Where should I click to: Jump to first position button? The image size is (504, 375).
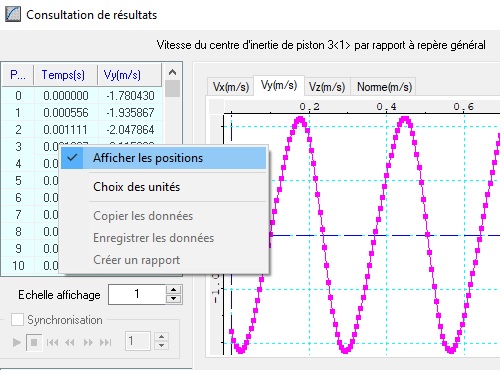(x=52, y=342)
